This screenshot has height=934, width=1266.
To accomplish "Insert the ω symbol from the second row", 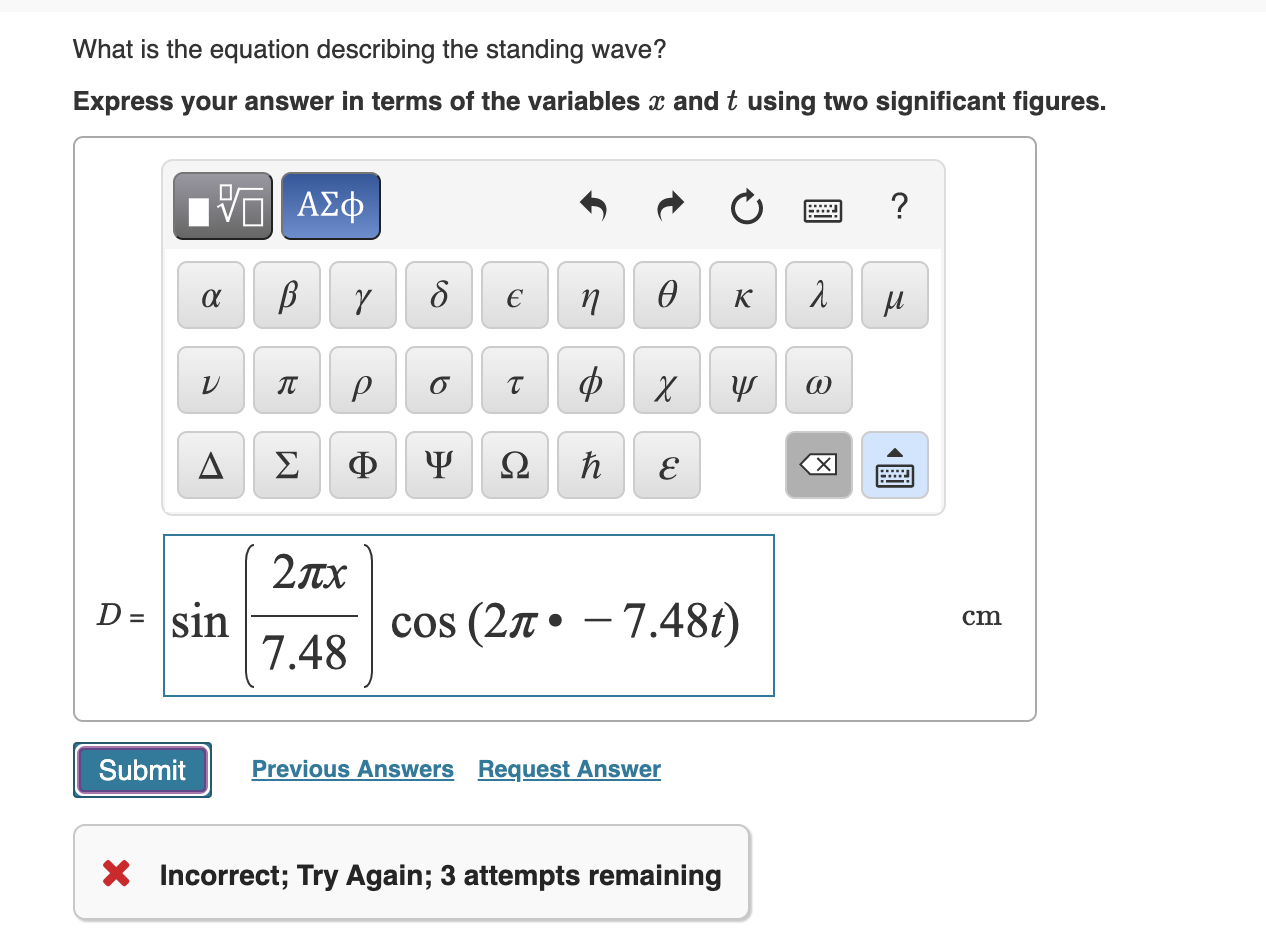I will coord(818,380).
